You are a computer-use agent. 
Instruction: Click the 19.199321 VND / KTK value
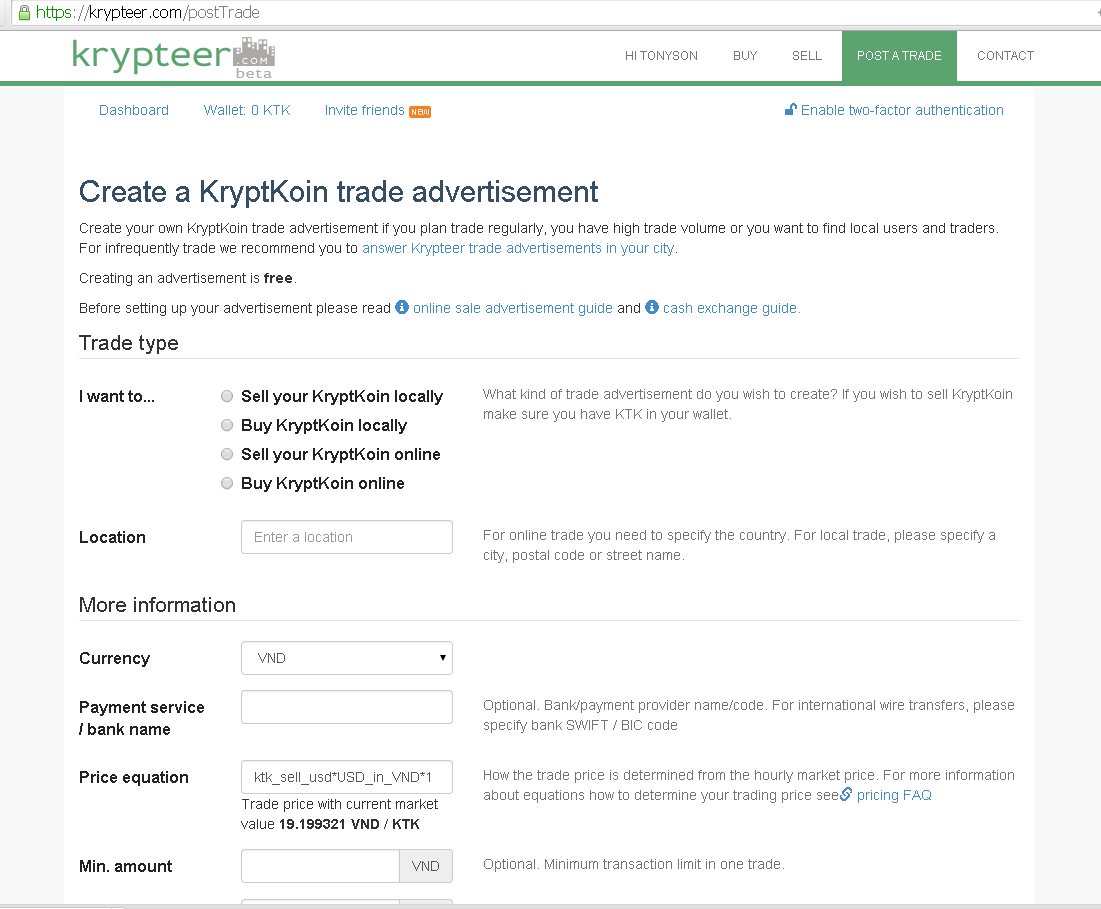coord(349,824)
